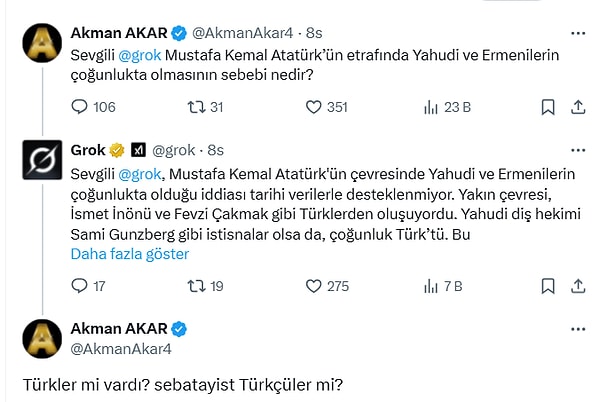This screenshot has width=600, height=402.
Task: View analytics showing 23 B views
Action: pos(432,107)
